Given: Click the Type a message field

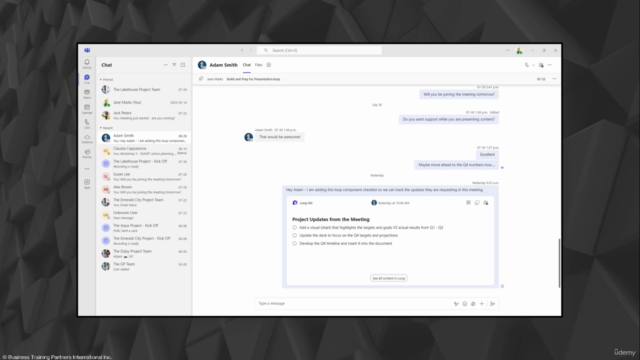Looking at the screenshot, I should (x=354, y=304).
